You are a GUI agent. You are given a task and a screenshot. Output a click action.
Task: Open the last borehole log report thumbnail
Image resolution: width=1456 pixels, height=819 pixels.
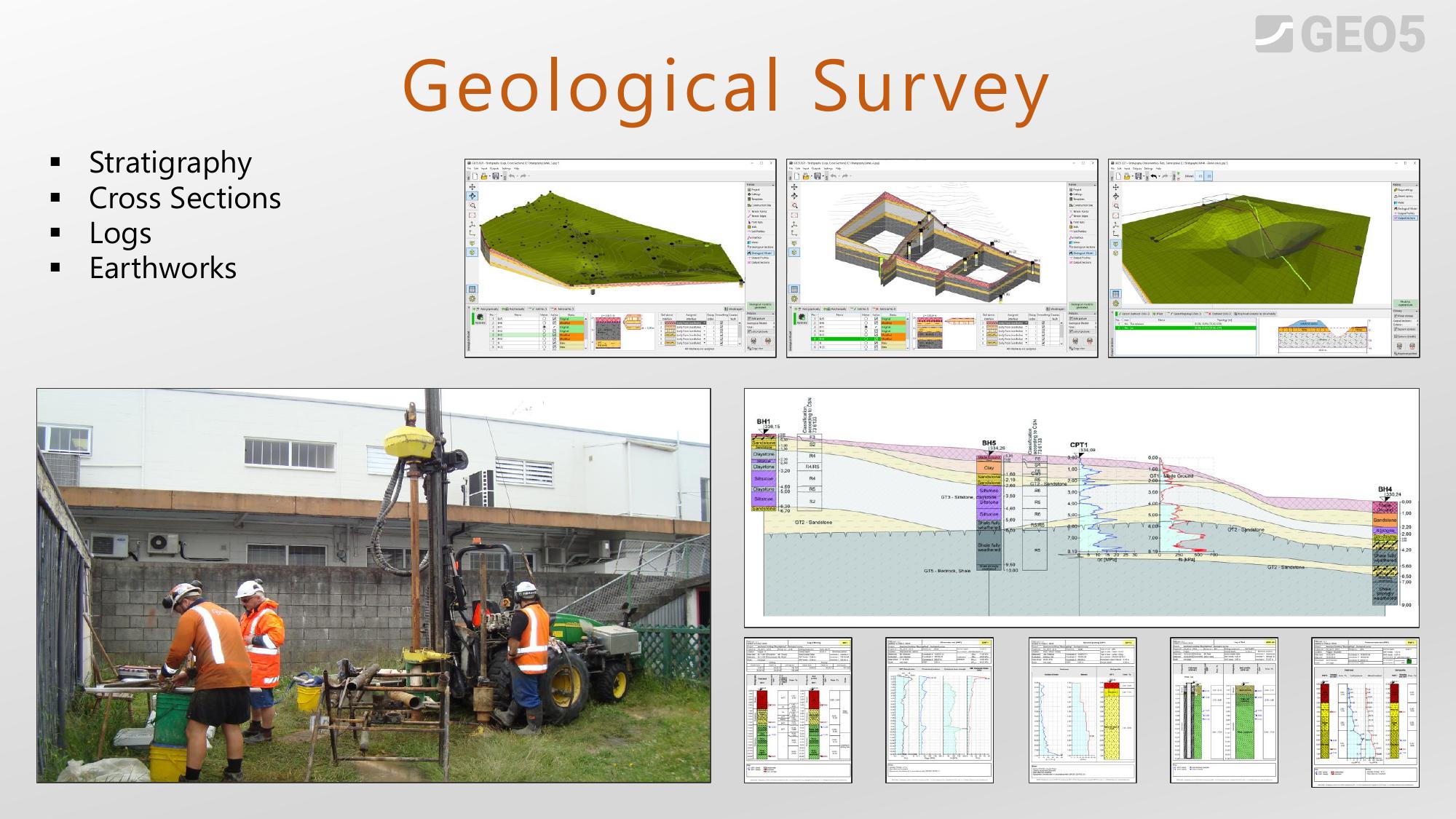point(1365,713)
